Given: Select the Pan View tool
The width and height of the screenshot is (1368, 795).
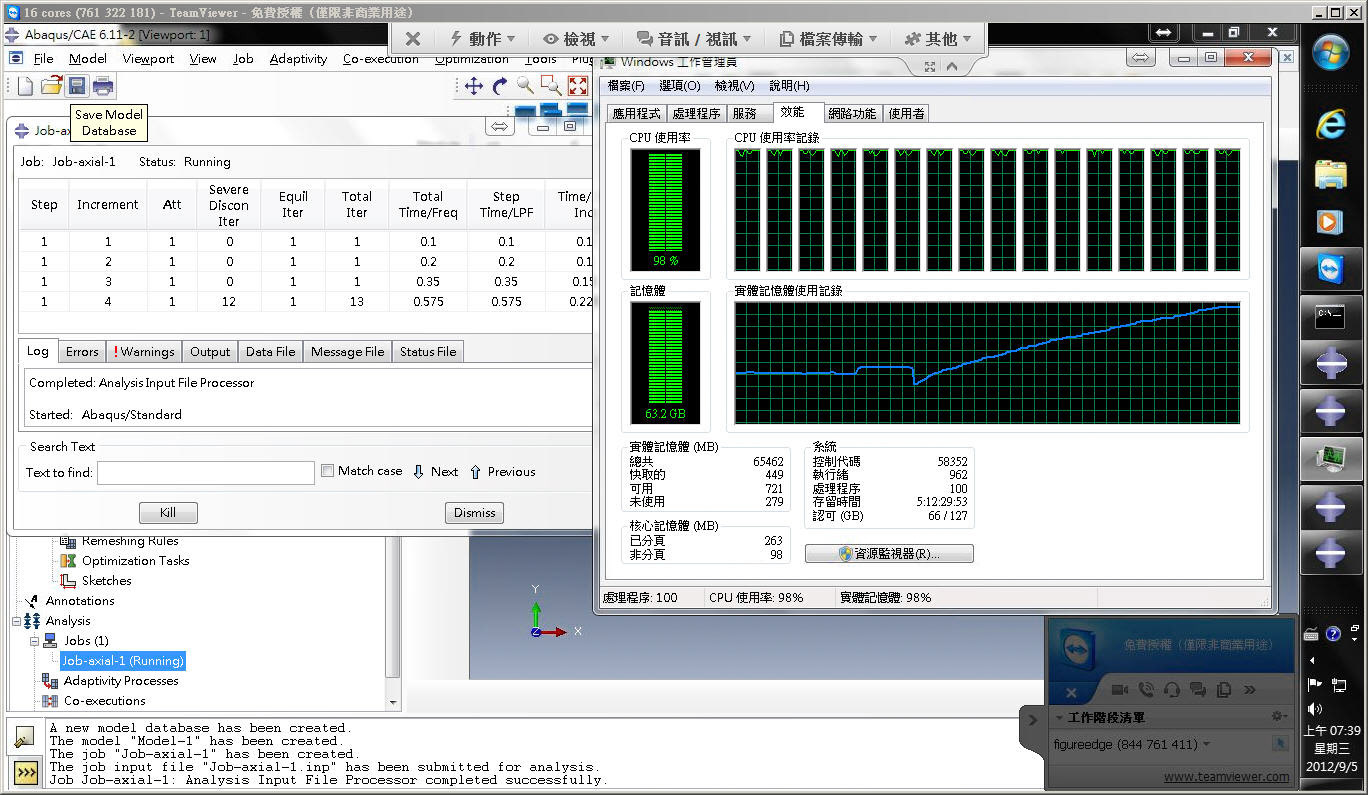Looking at the screenshot, I should (474, 86).
